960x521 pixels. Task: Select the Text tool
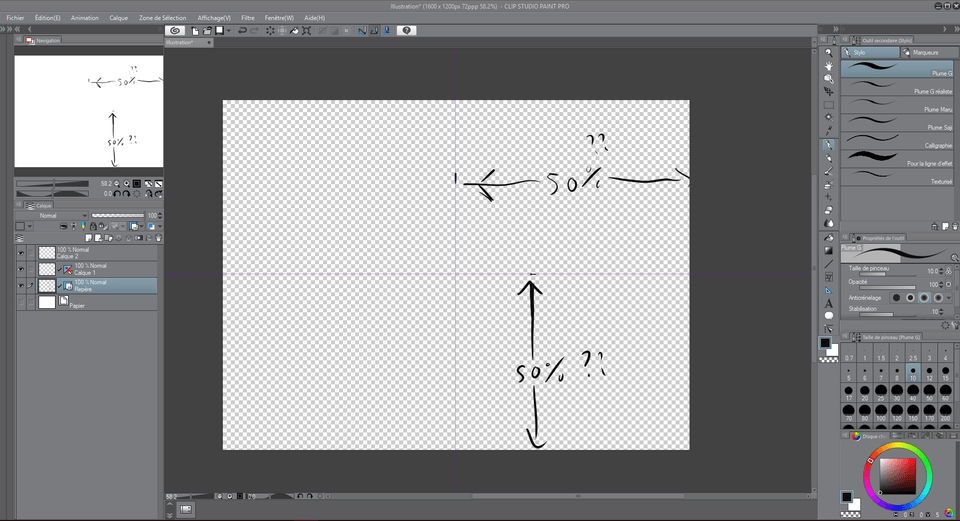(829, 303)
